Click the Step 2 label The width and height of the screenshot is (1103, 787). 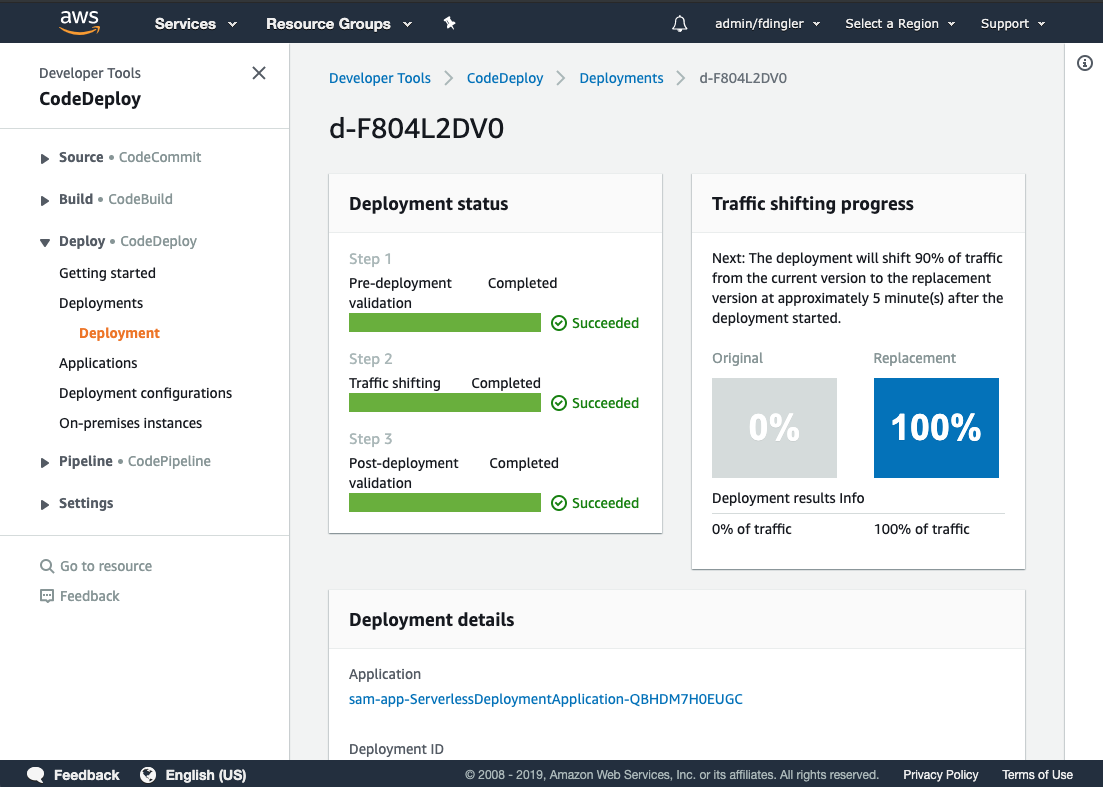click(x=371, y=359)
